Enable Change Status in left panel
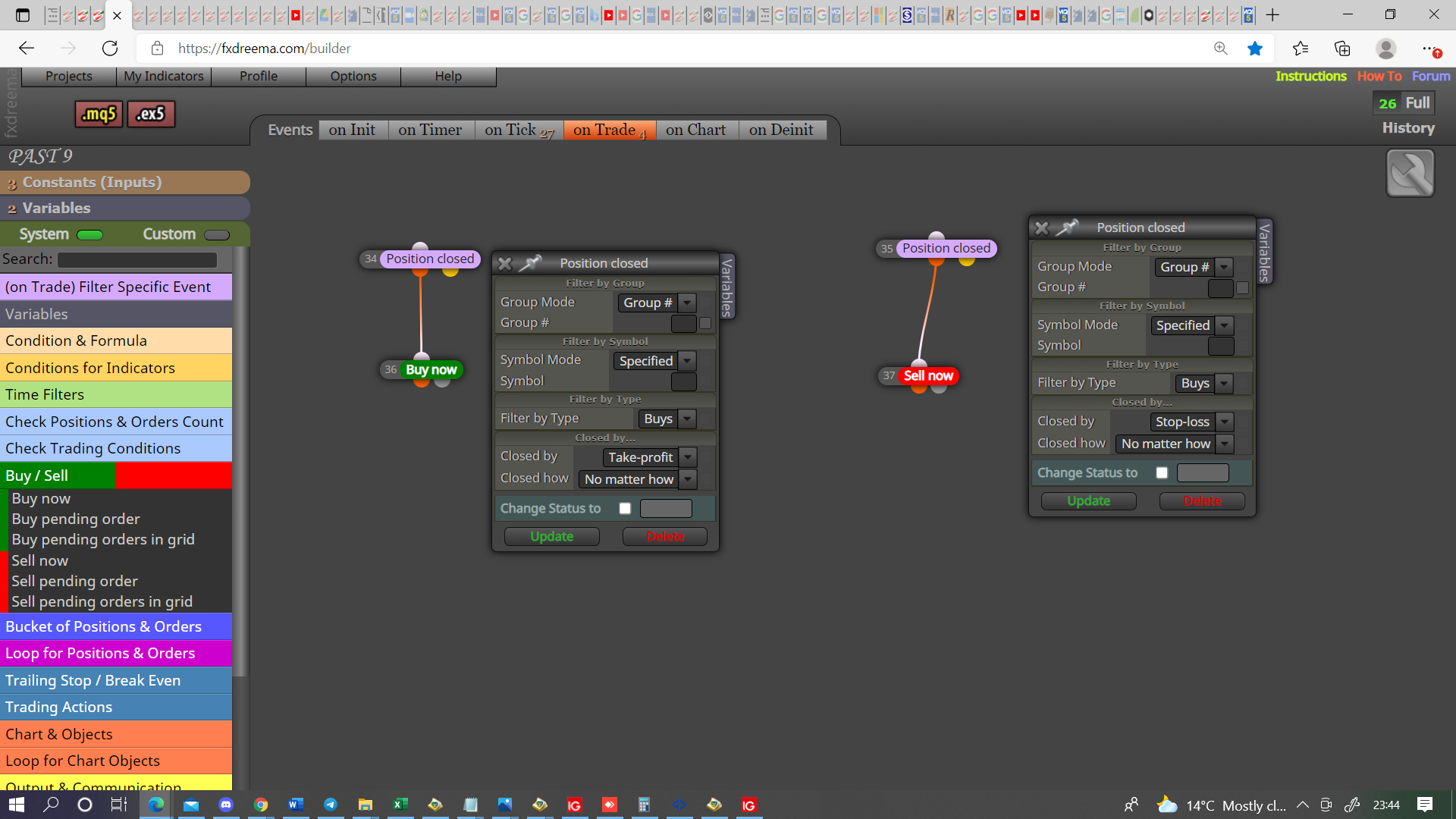The image size is (1456, 819). click(625, 508)
